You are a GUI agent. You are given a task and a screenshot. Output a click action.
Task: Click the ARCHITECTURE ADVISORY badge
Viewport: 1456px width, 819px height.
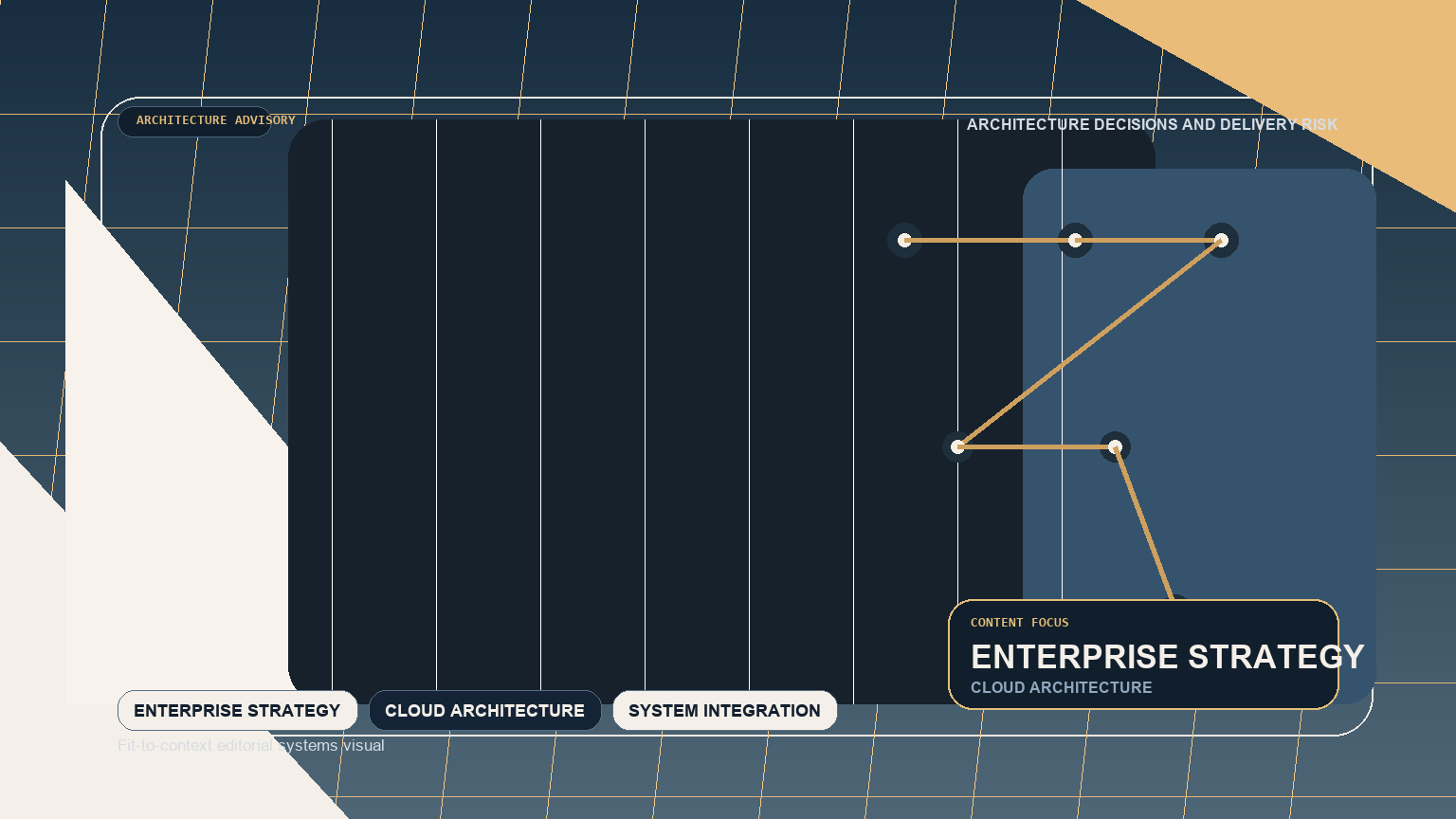click(194, 121)
